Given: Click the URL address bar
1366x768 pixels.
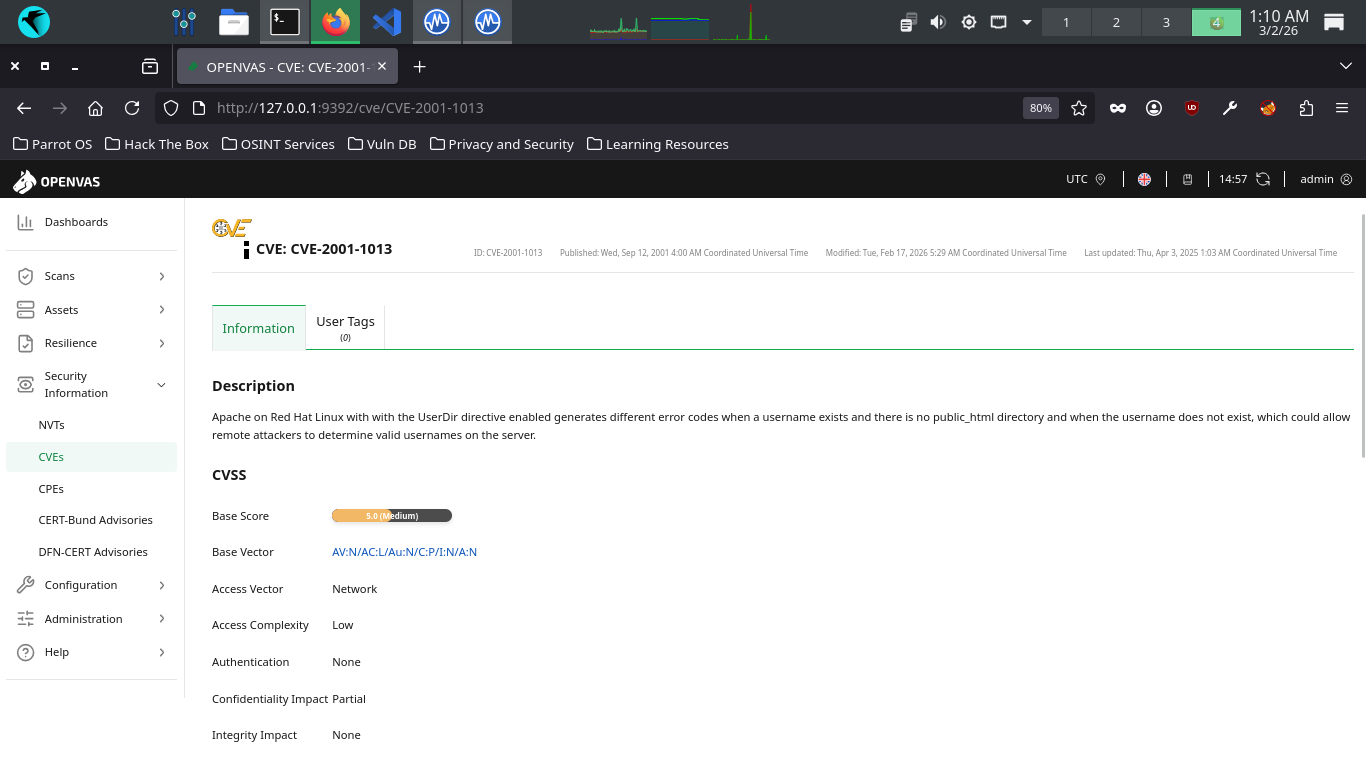Looking at the screenshot, I should coord(600,108).
